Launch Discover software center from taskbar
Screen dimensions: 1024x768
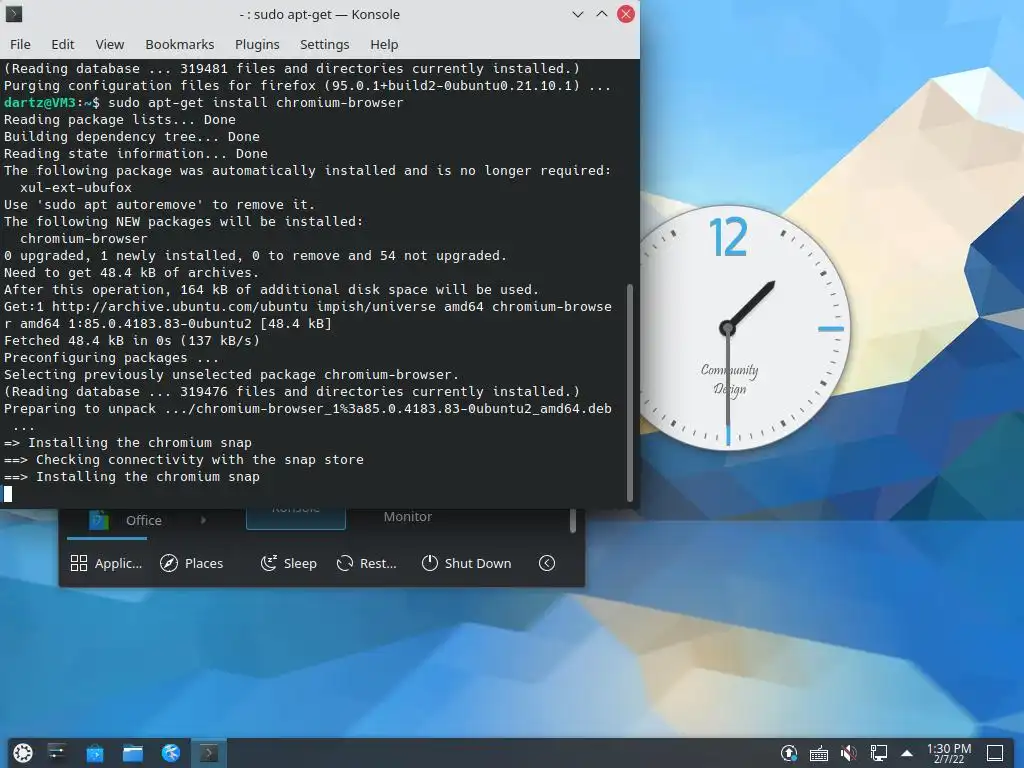tap(95, 753)
